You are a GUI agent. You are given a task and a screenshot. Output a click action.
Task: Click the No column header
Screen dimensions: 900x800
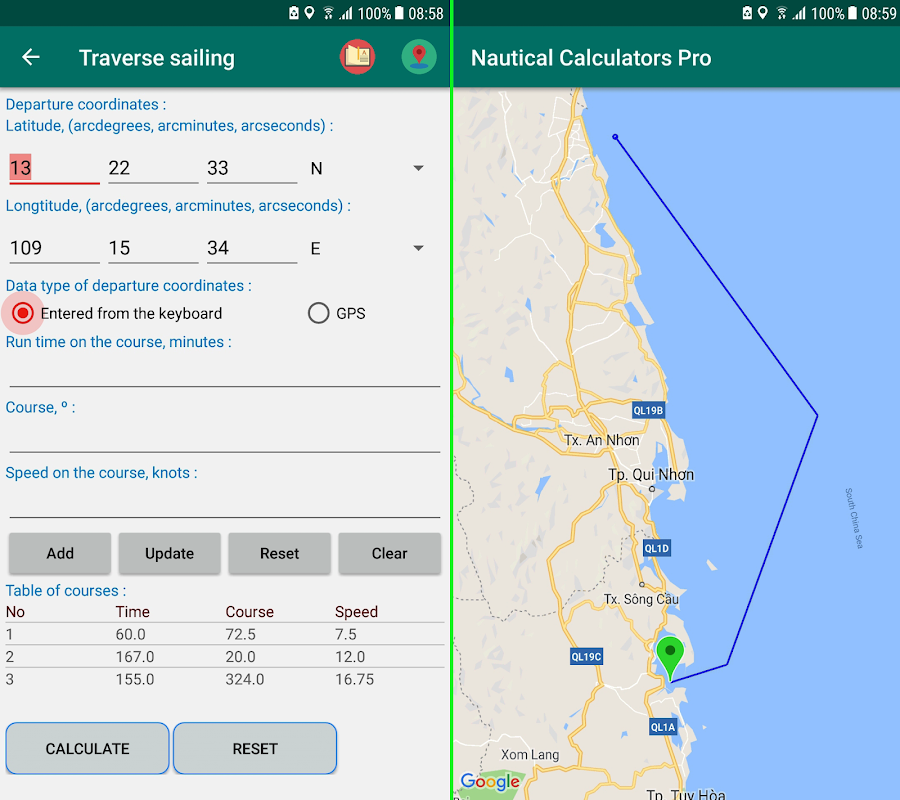pos(15,612)
